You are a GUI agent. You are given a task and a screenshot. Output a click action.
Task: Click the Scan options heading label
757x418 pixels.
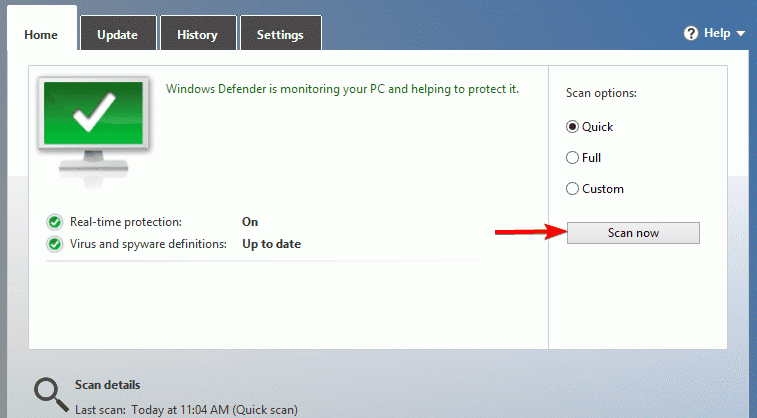point(601,93)
